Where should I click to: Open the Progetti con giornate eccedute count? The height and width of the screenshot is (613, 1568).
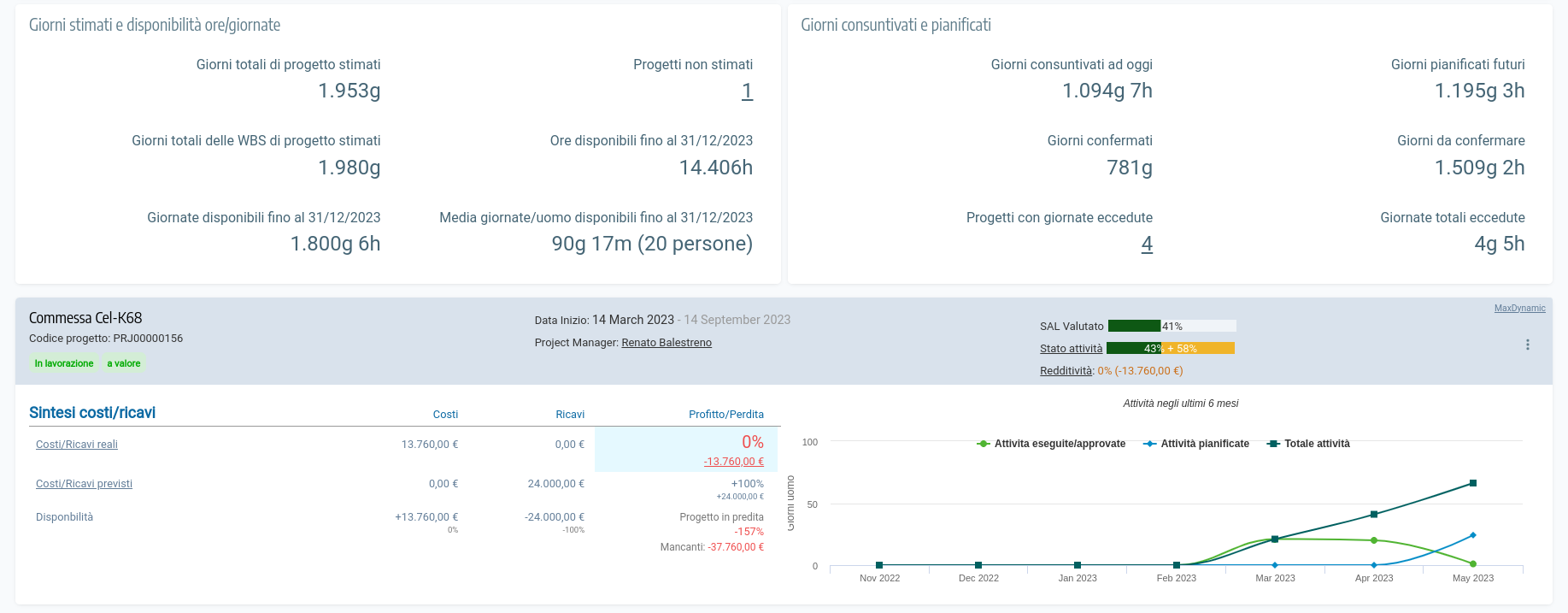pos(1146,245)
